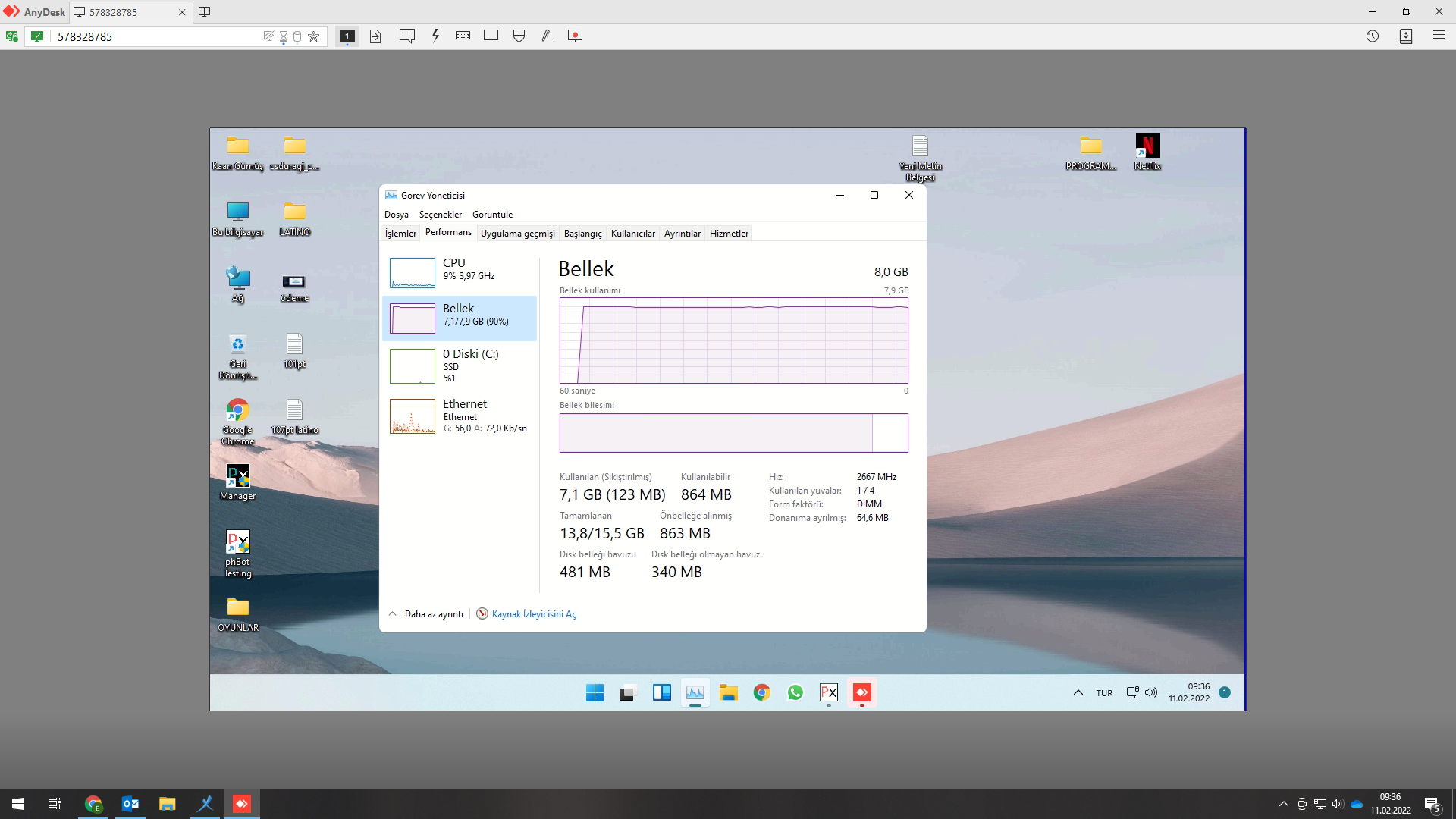Open remote Chrome taskbar icon
The height and width of the screenshot is (819, 1456).
[762, 692]
